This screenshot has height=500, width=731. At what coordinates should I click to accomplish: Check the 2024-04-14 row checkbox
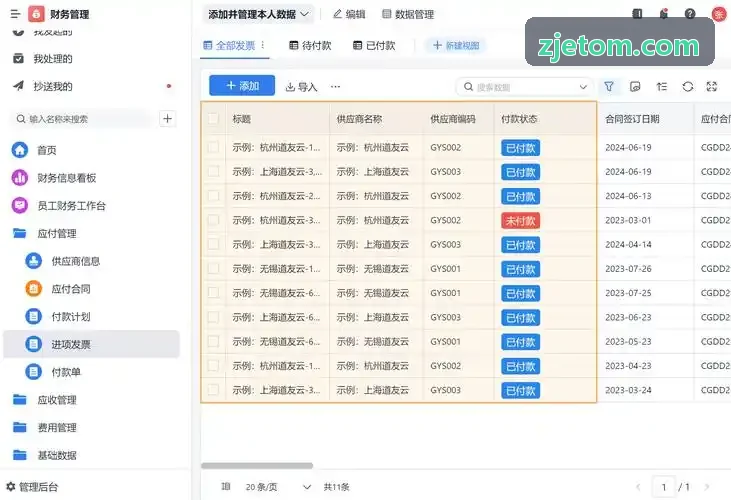pyautogui.click(x=213, y=244)
